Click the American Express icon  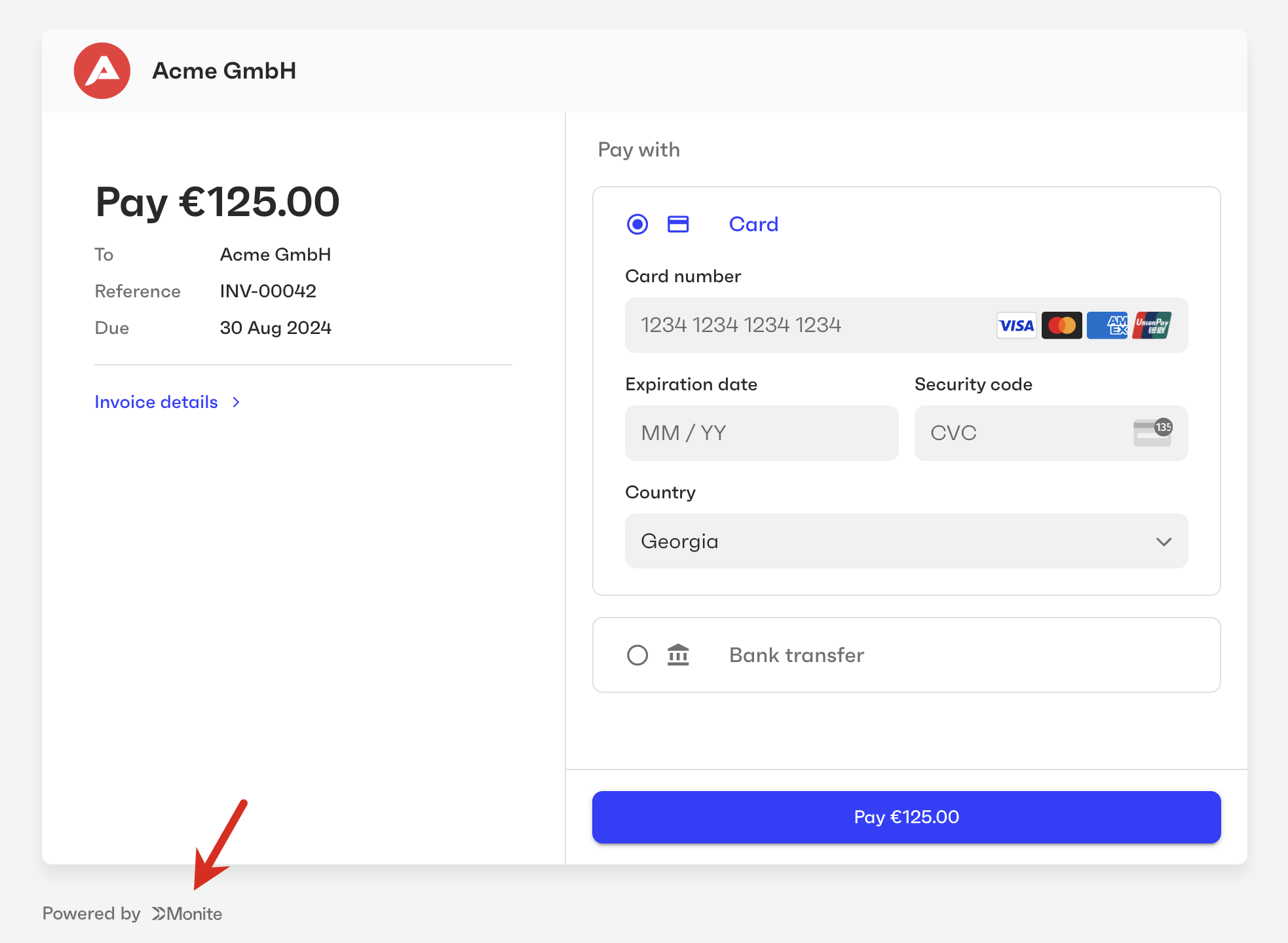(x=1107, y=325)
